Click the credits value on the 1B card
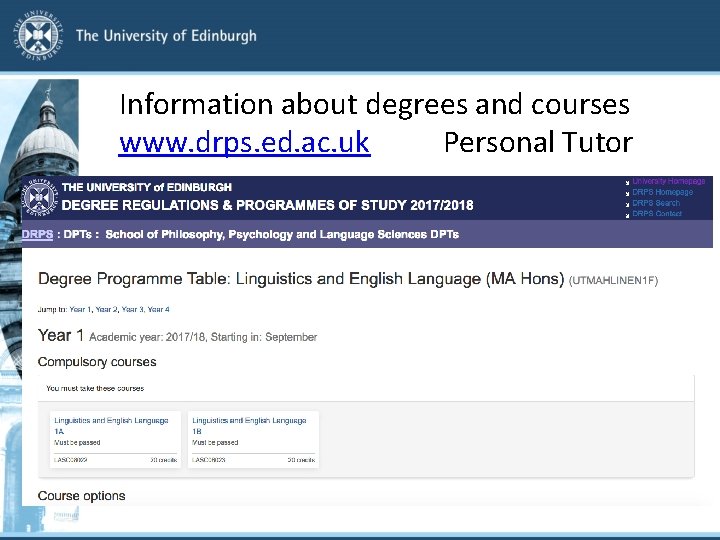 tap(301, 460)
